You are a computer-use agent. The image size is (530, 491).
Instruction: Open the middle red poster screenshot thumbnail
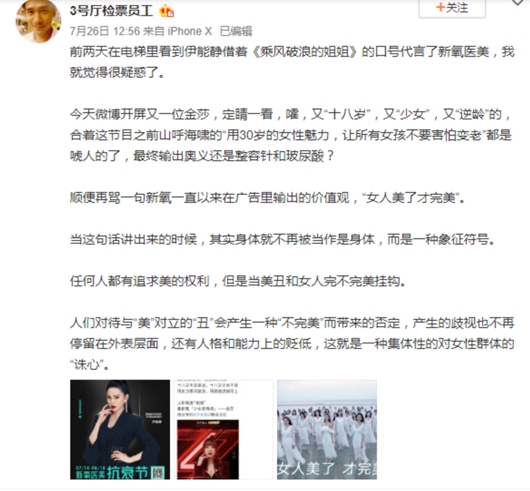(x=223, y=429)
